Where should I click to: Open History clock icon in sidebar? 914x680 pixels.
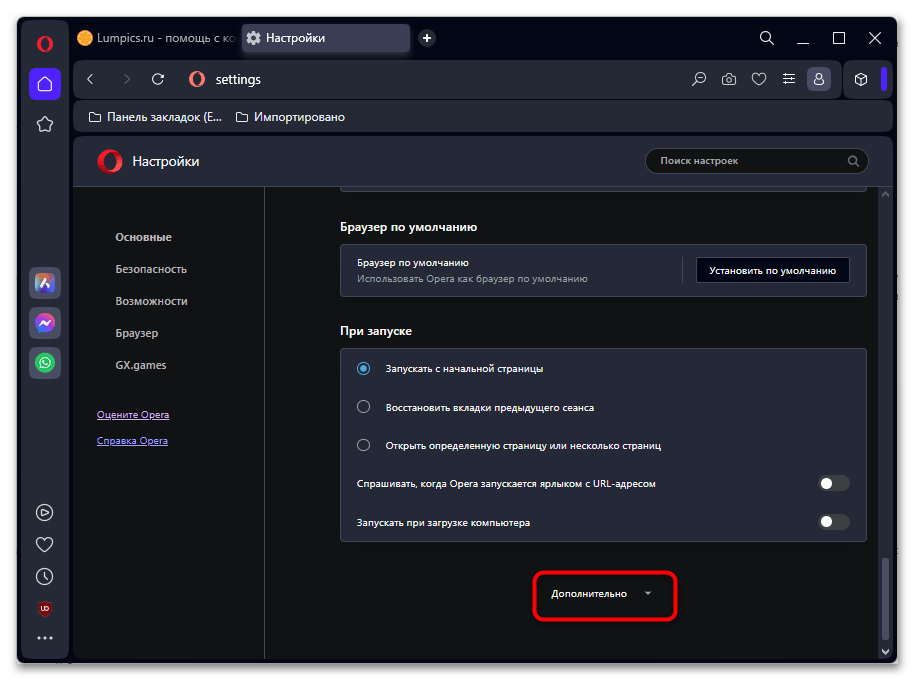(x=45, y=577)
